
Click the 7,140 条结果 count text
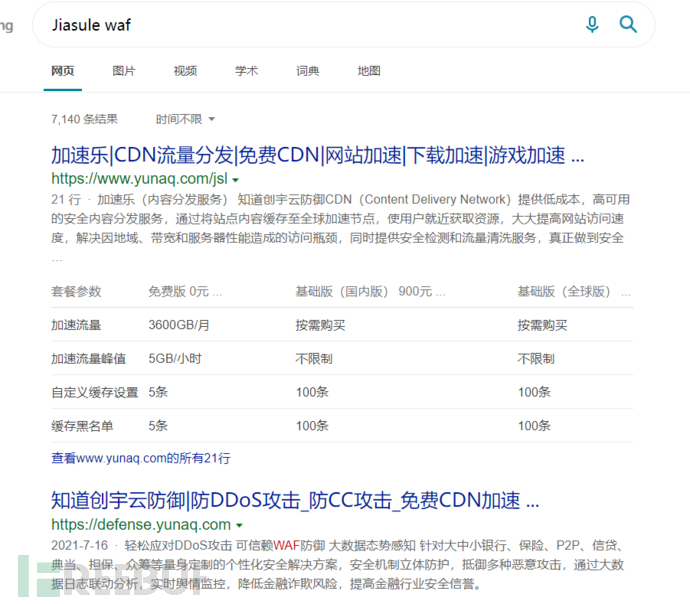coord(84,119)
